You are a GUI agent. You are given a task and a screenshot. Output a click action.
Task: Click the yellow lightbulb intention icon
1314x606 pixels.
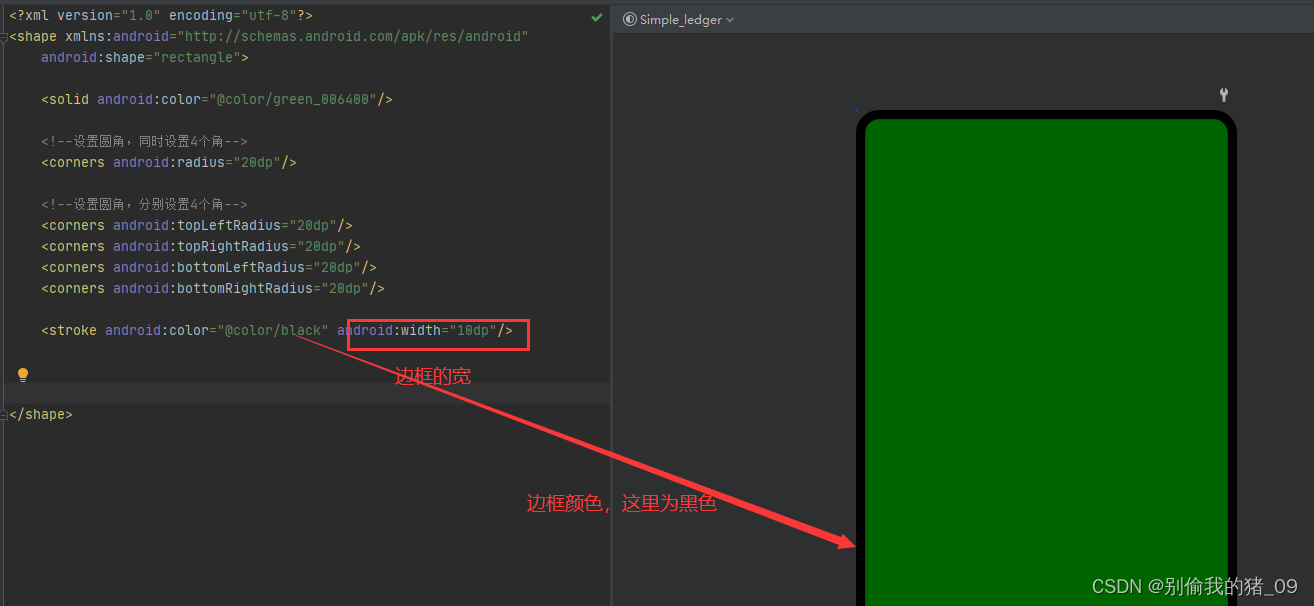pos(23,375)
